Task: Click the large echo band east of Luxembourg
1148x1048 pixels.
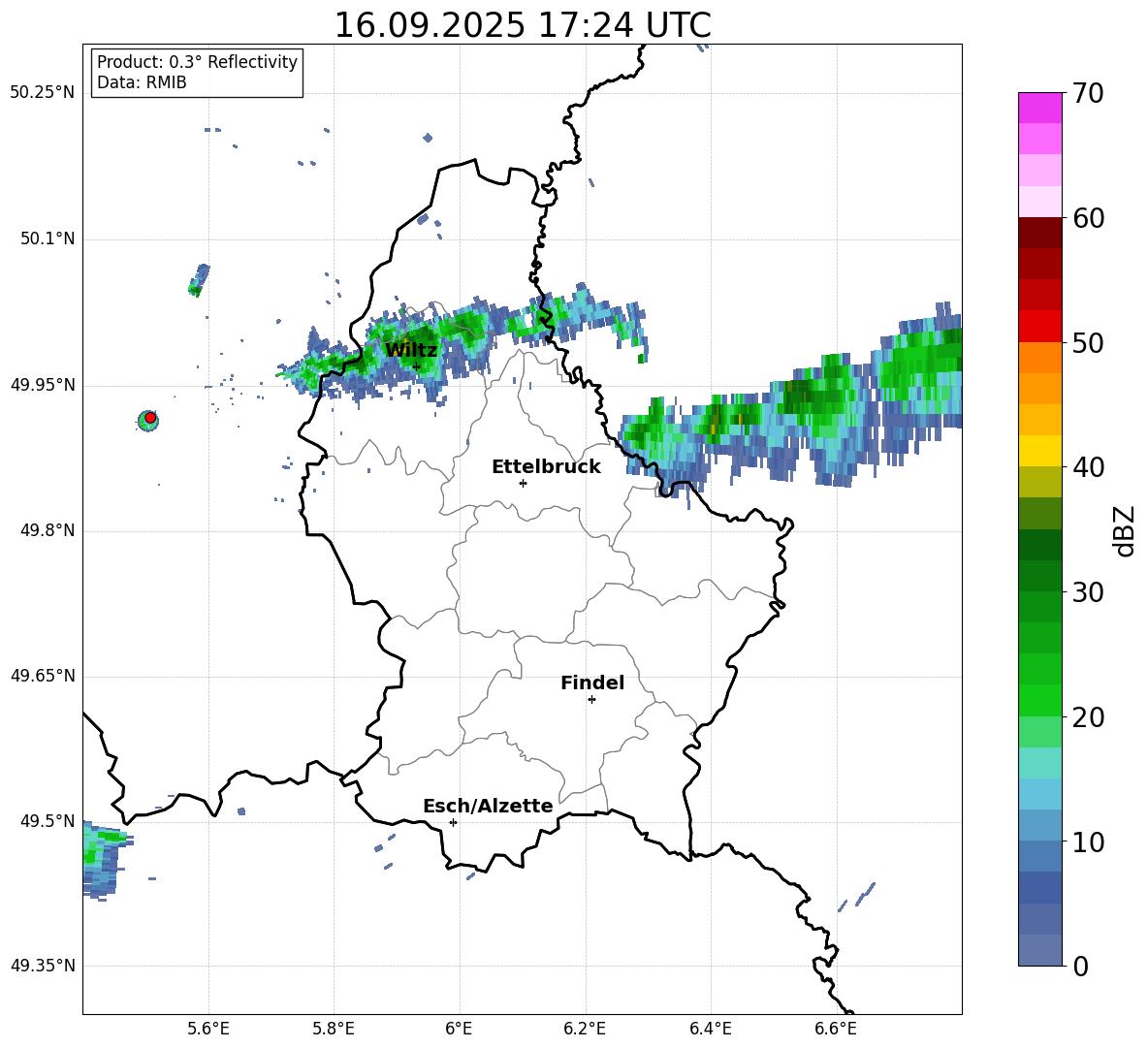Action: tap(791, 406)
